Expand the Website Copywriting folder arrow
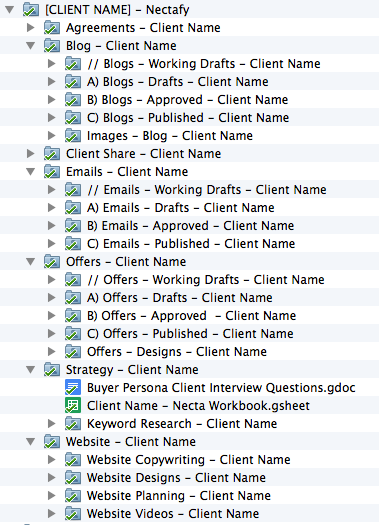The width and height of the screenshot is (379, 525). [x=52, y=459]
